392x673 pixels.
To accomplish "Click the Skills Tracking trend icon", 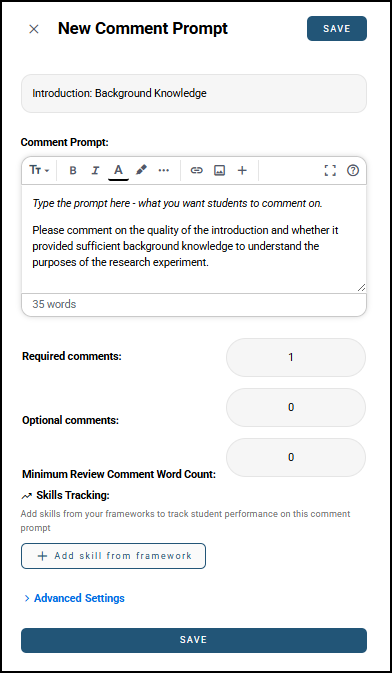I will [27, 496].
